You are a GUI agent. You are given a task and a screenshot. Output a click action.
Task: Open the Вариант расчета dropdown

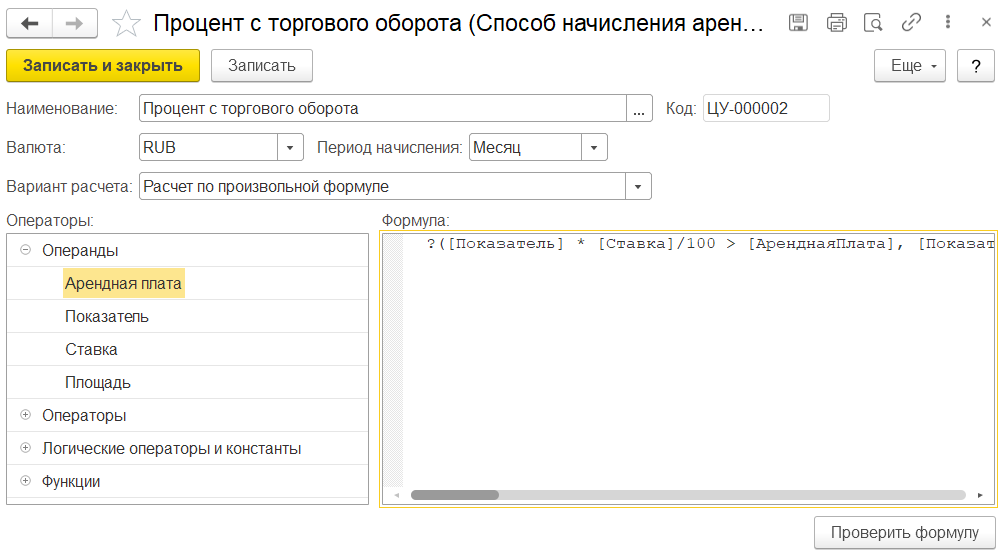coord(638,186)
